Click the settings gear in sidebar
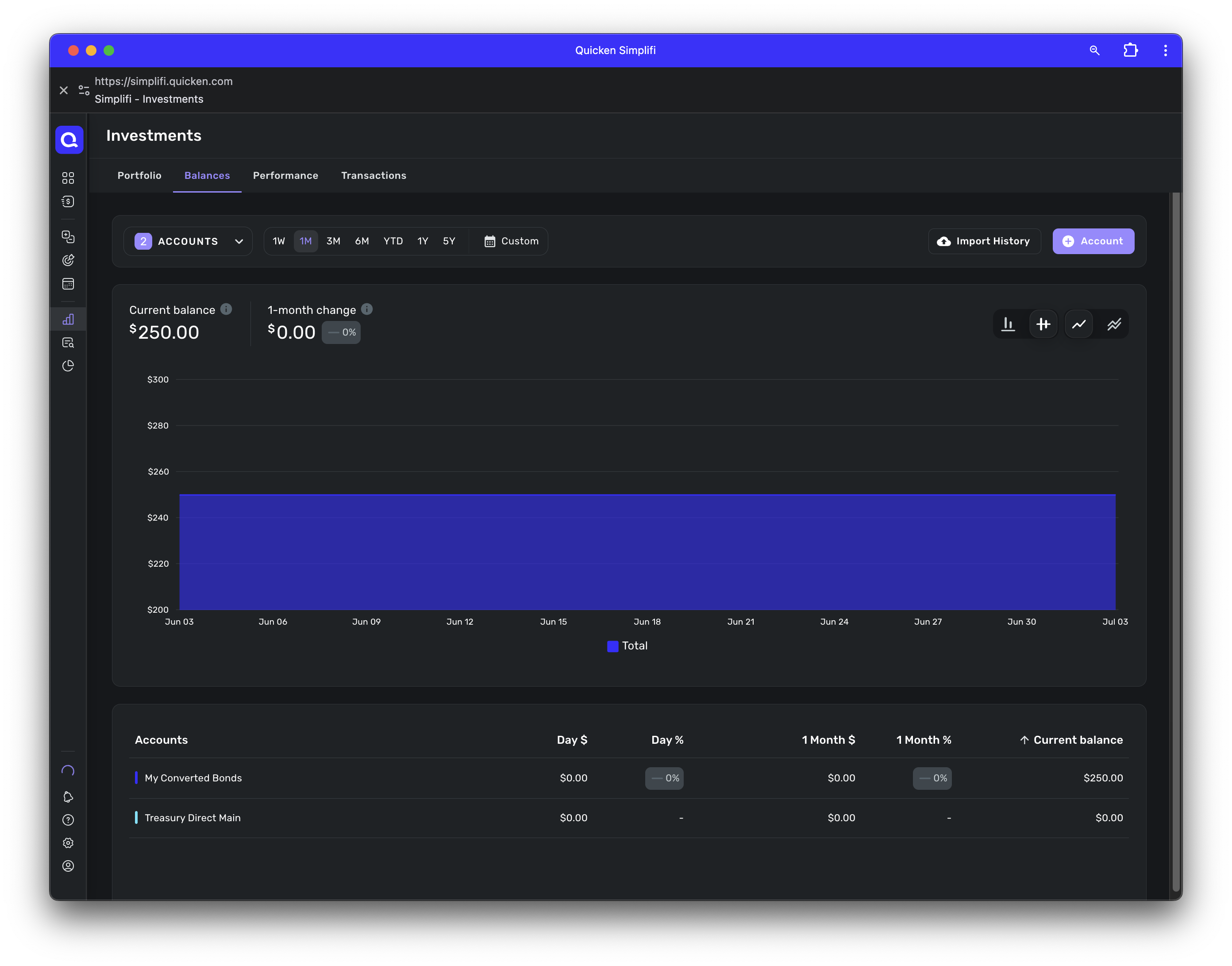 coord(68,843)
